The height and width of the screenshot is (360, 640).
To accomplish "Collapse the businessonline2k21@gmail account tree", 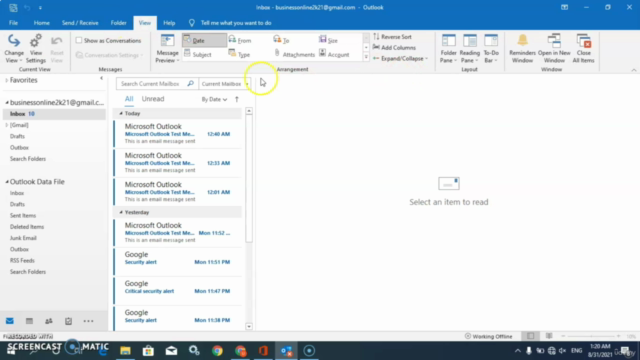I will [x=7, y=102].
